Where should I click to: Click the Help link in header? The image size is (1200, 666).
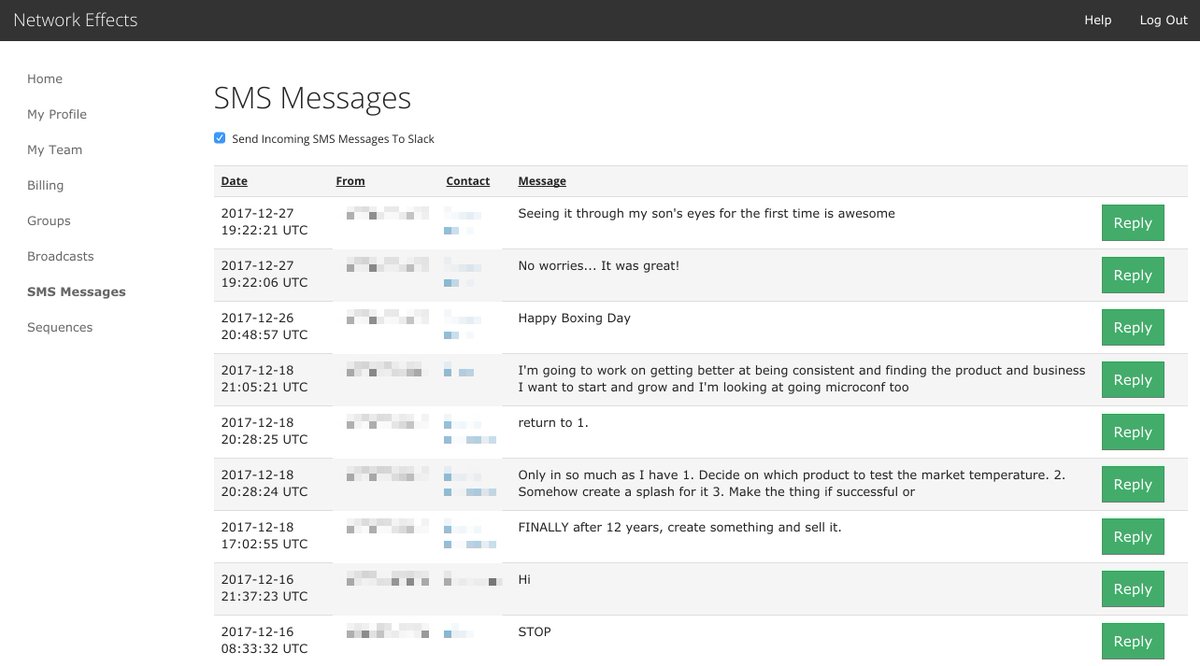1097,20
